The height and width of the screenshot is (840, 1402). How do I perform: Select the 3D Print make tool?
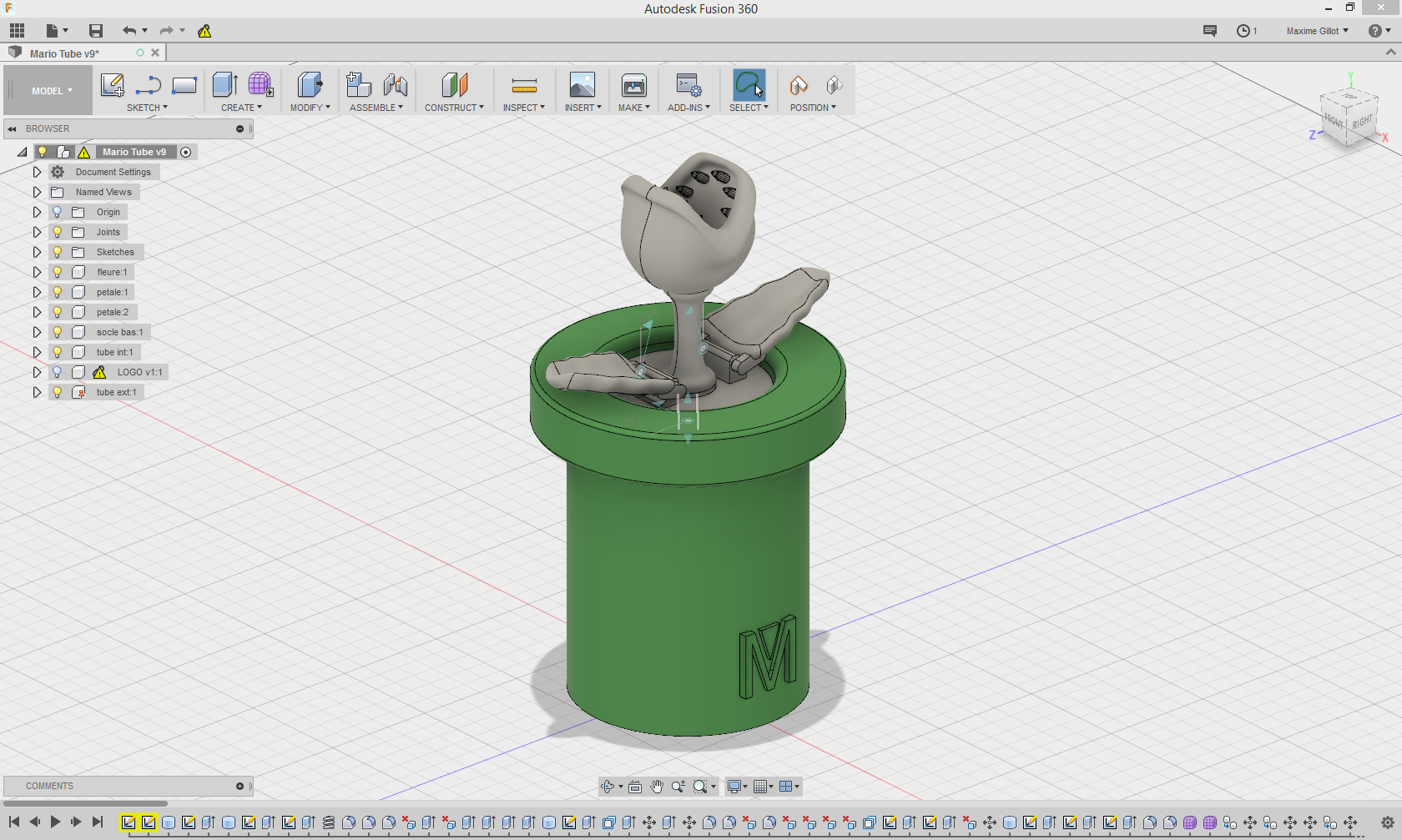634,85
